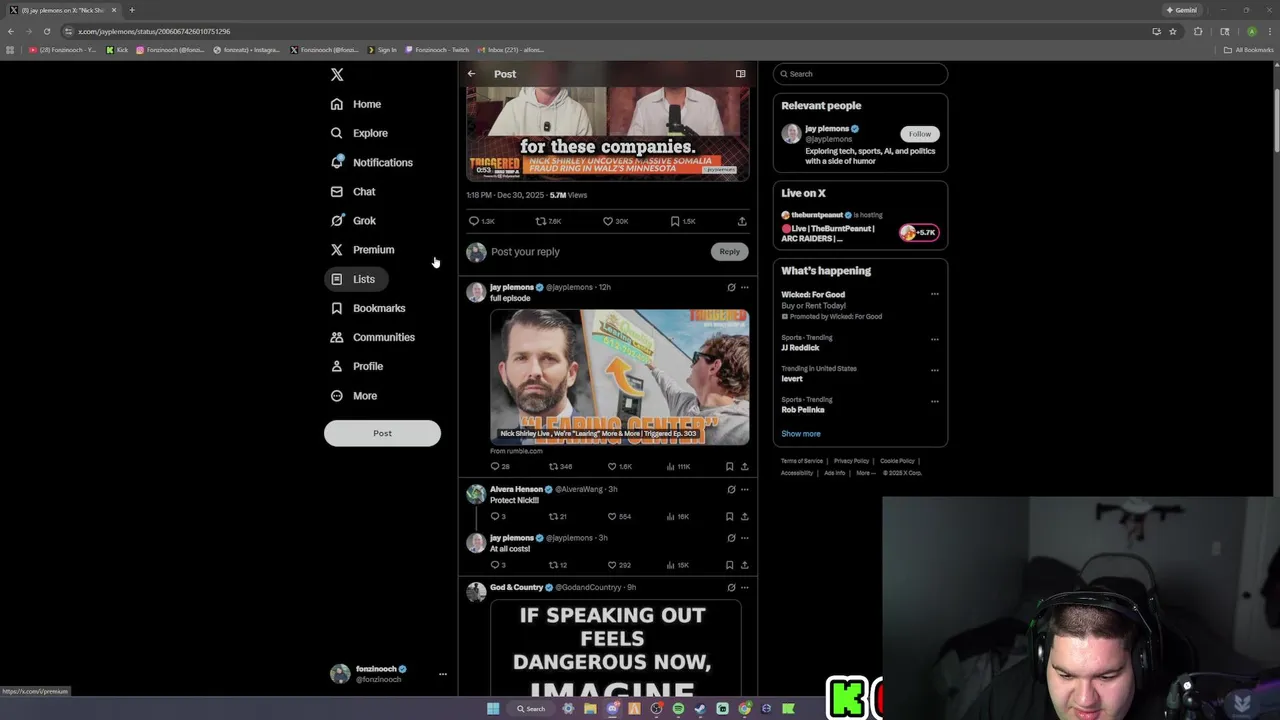Click the X logo in sidebar
Viewport: 1280px width, 720px height.
point(337,75)
